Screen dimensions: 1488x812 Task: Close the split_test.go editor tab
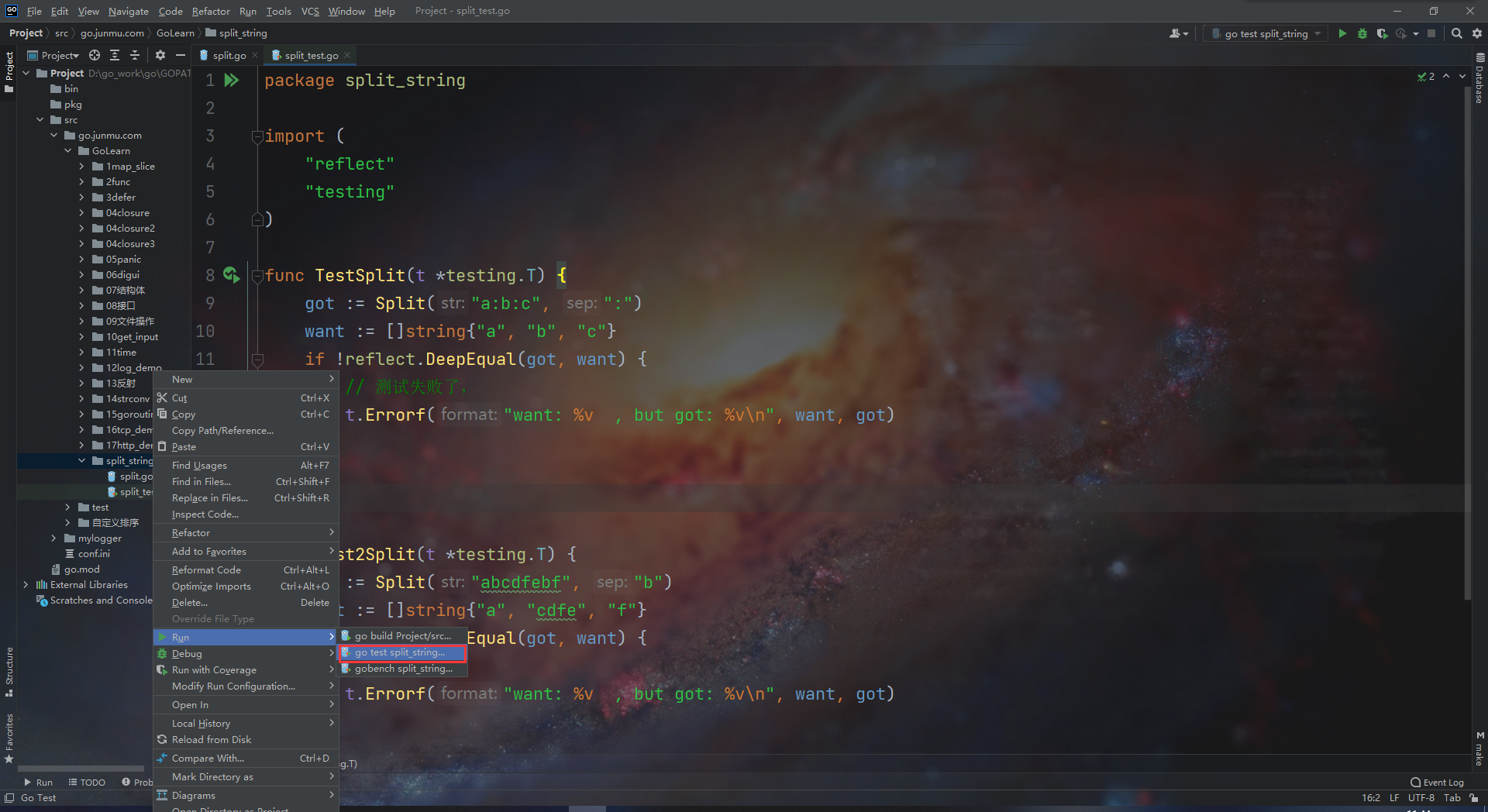tap(347, 55)
